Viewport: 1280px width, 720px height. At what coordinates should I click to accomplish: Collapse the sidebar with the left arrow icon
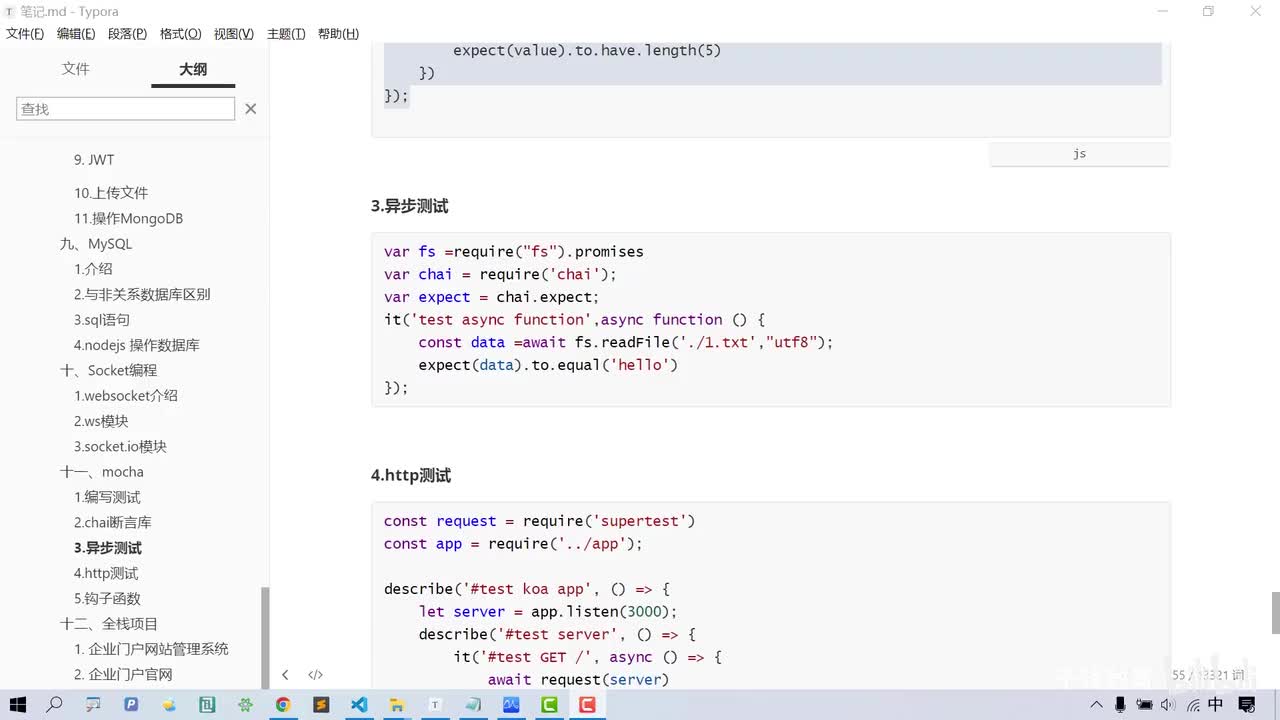(x=285, y=675)
